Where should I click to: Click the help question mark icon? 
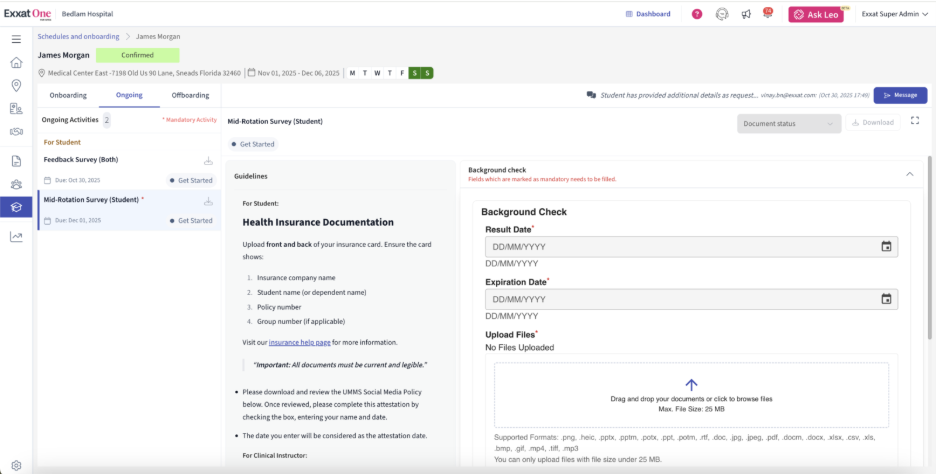[697, 14]
